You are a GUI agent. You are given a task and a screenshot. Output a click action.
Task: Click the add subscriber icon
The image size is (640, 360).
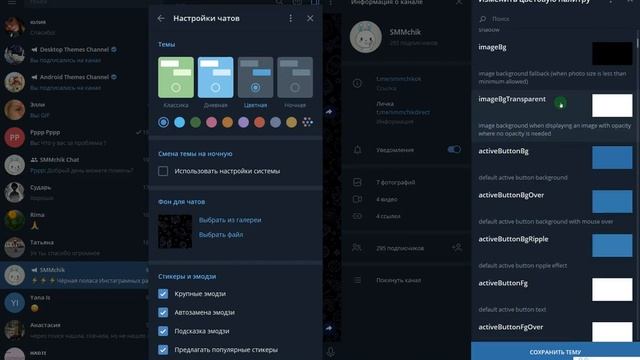pyautogui.click(x=457, y=247)
